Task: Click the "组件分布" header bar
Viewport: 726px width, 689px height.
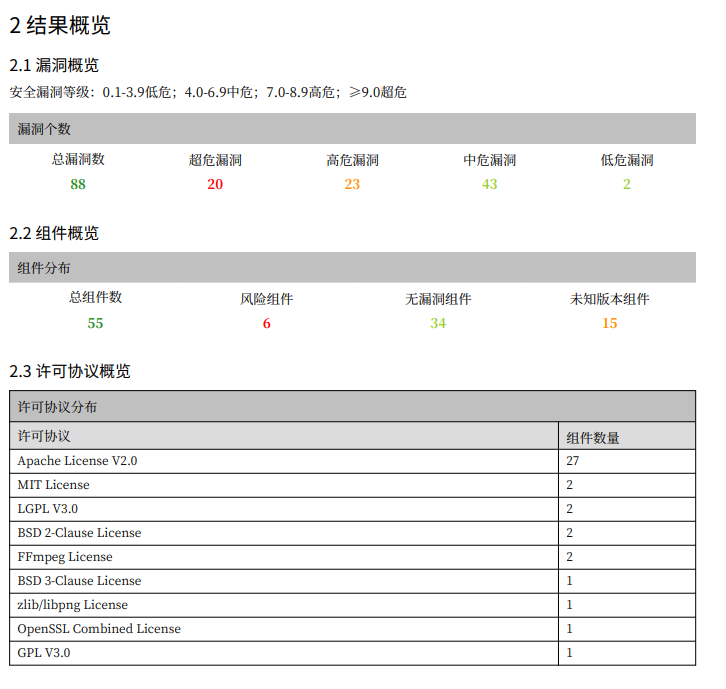Action: click(x=352, y=267)
